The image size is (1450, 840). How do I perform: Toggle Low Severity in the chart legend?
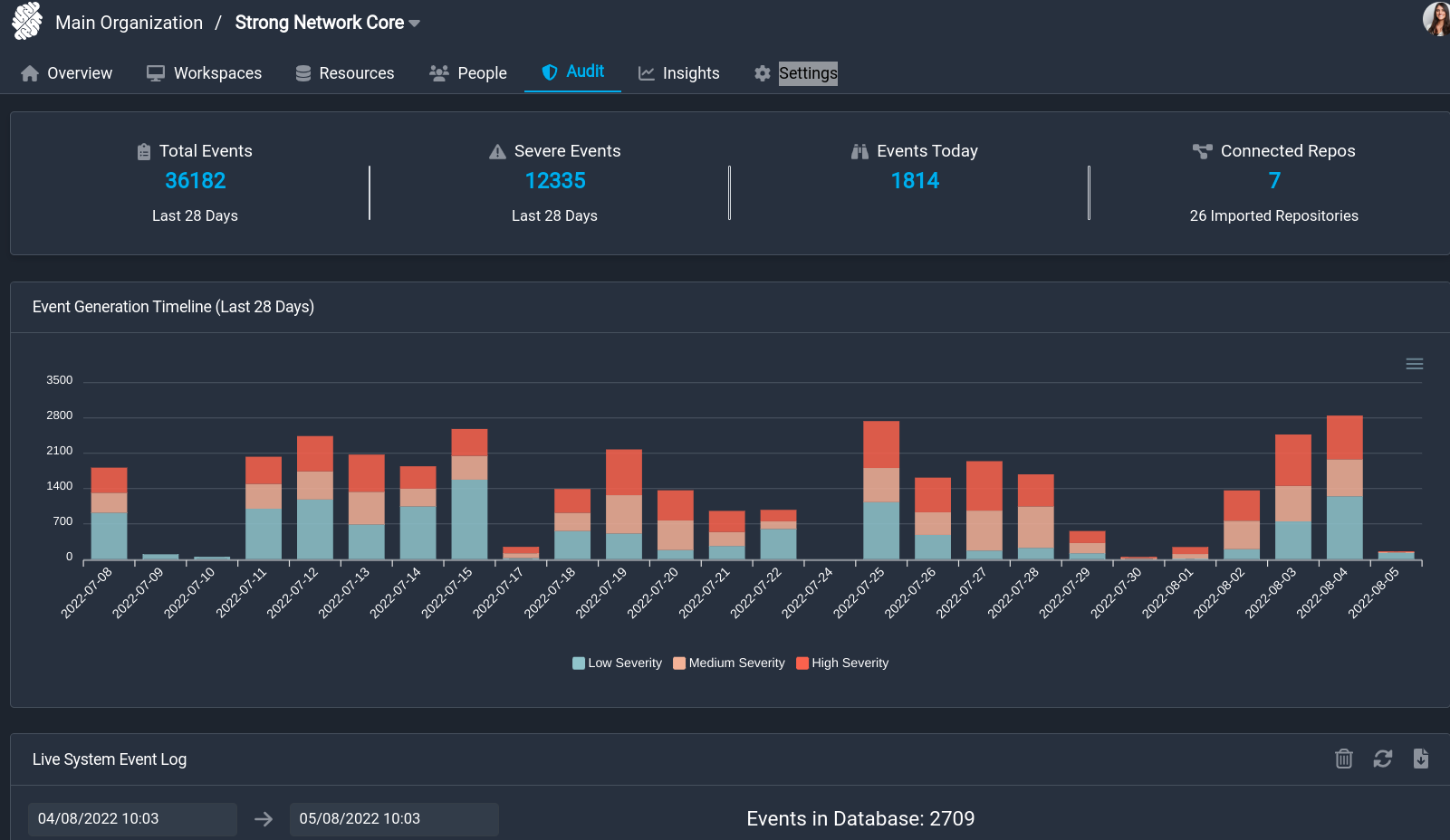pyautogui.click(x=617, y=663)
